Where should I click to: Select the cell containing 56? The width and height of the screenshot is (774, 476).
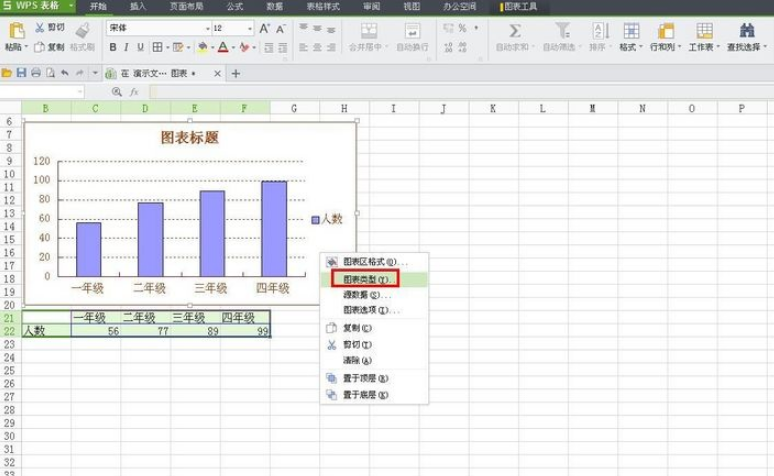[x=96, y=331]
